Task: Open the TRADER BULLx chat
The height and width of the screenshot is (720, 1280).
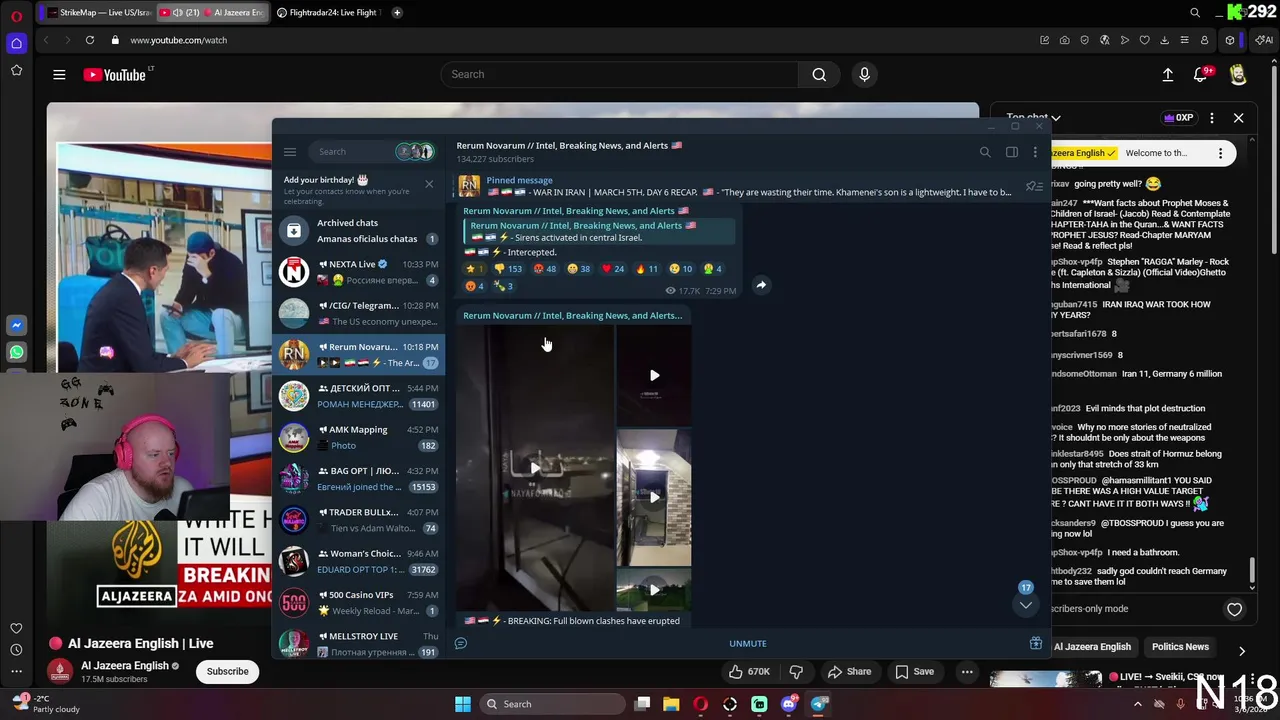Action: pos(360,520)
